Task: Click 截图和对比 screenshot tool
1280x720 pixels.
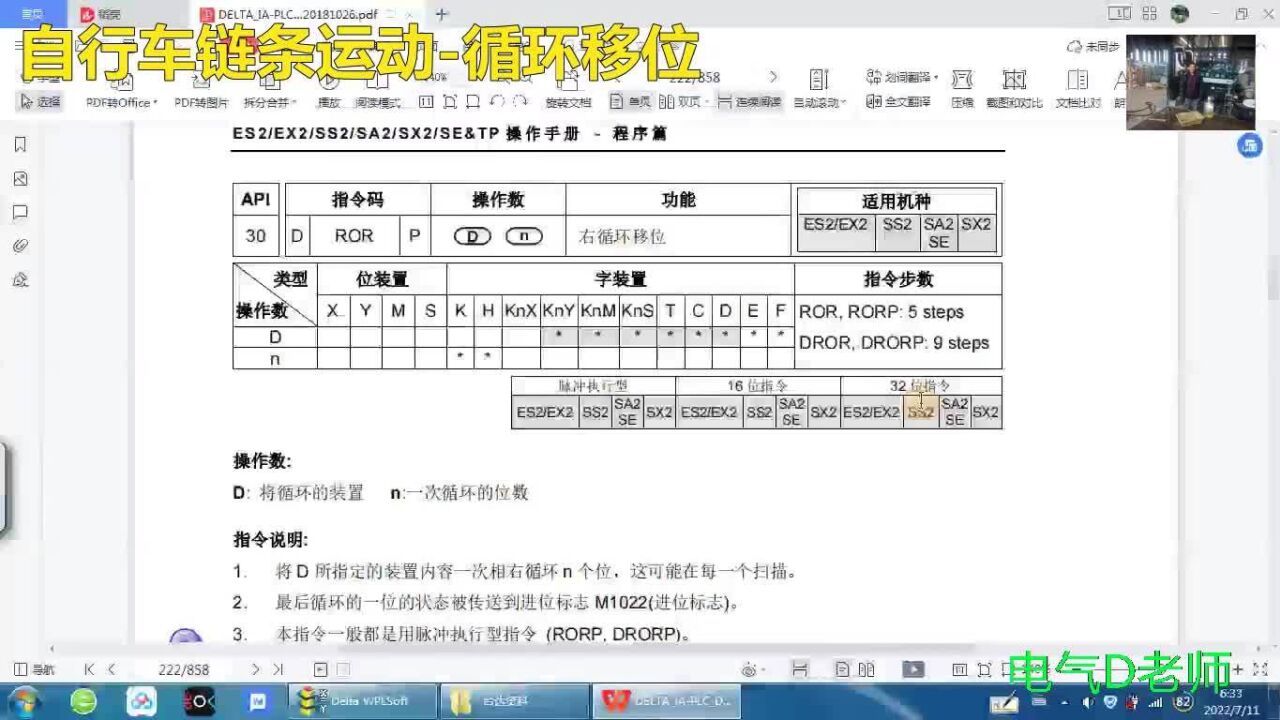Action: tap(1014, 88)
